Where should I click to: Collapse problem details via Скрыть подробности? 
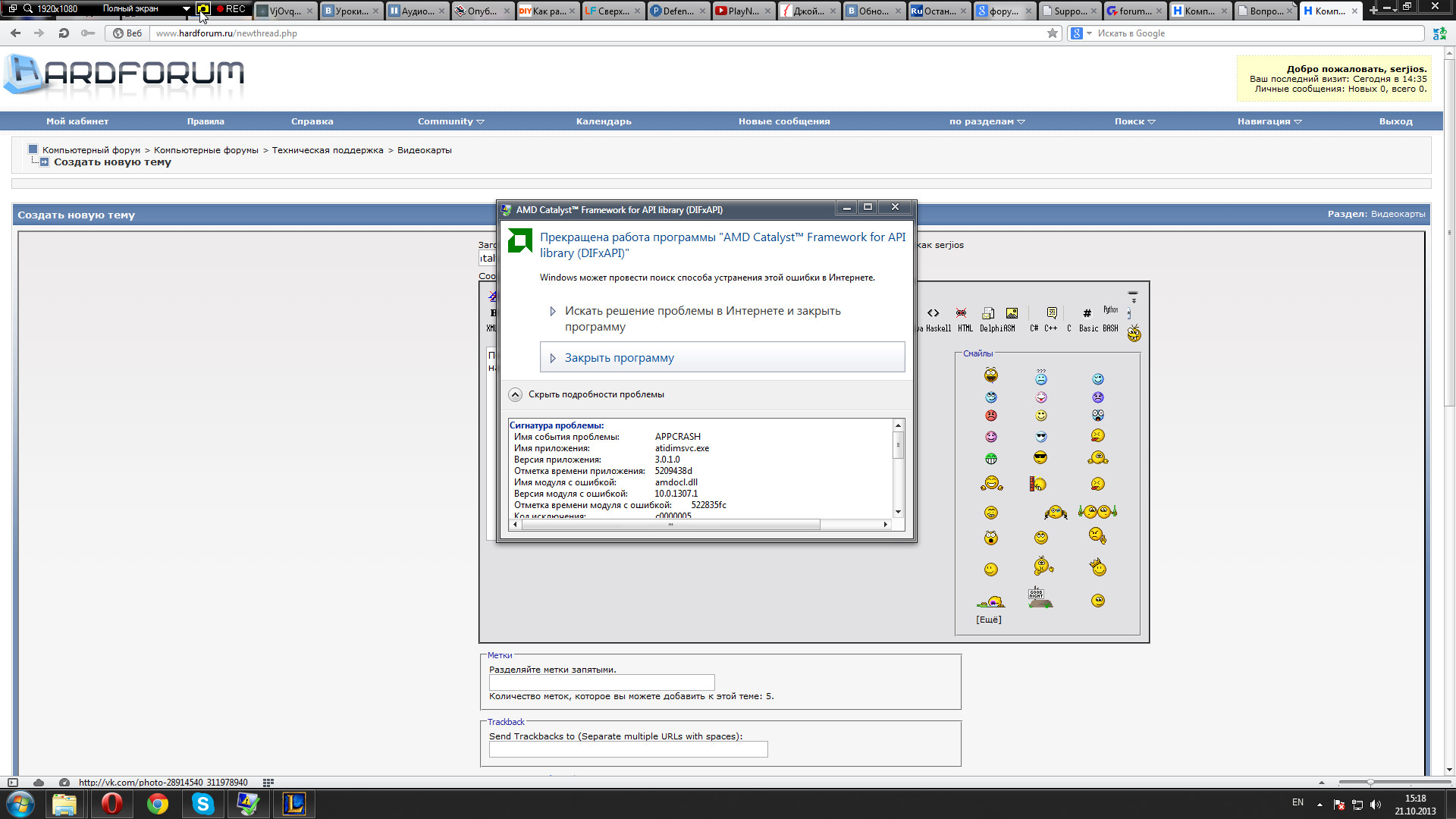[x=595, y=394]
